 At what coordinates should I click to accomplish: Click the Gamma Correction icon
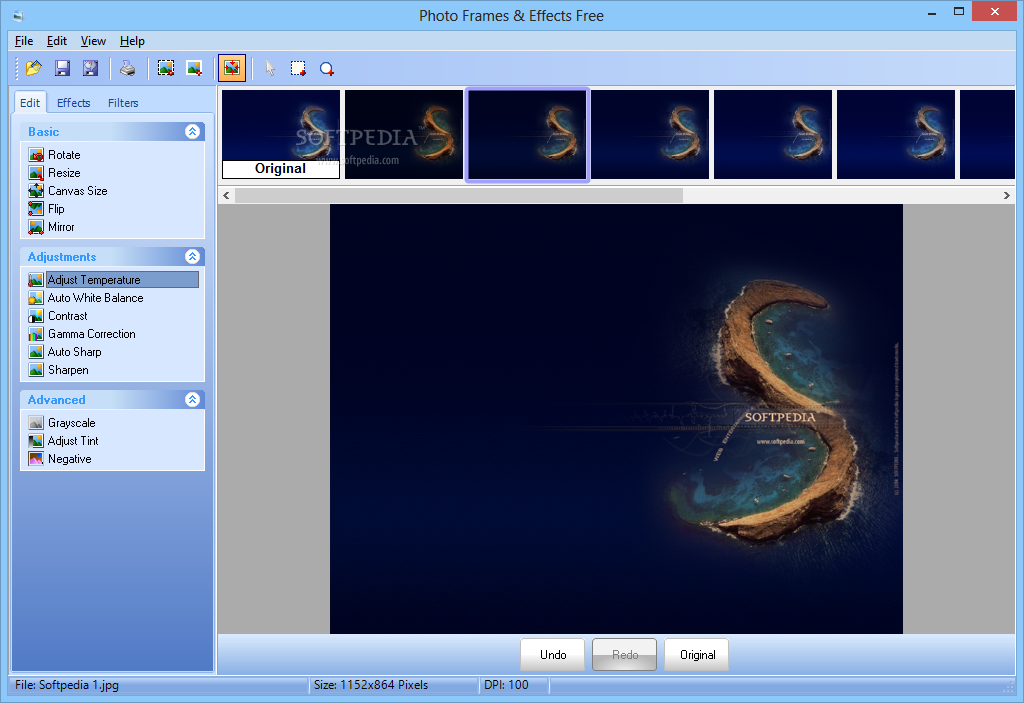pyautogui.click(x=36, y=334)
